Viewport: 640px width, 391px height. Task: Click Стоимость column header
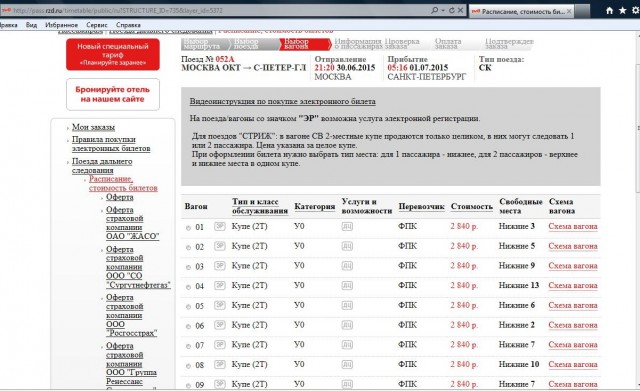pyautogui.click(x=472, y=207)
